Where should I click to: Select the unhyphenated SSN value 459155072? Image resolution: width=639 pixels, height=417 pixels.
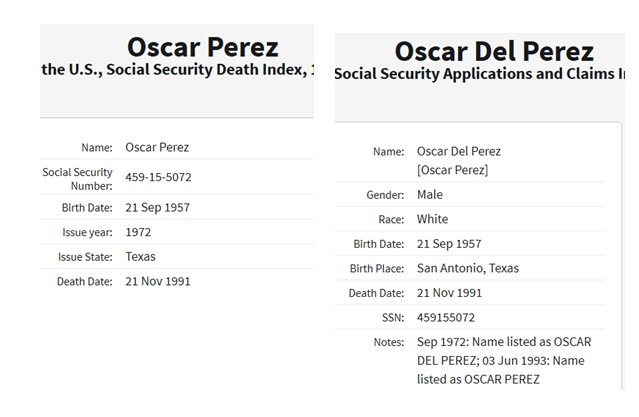click(450, 317)
